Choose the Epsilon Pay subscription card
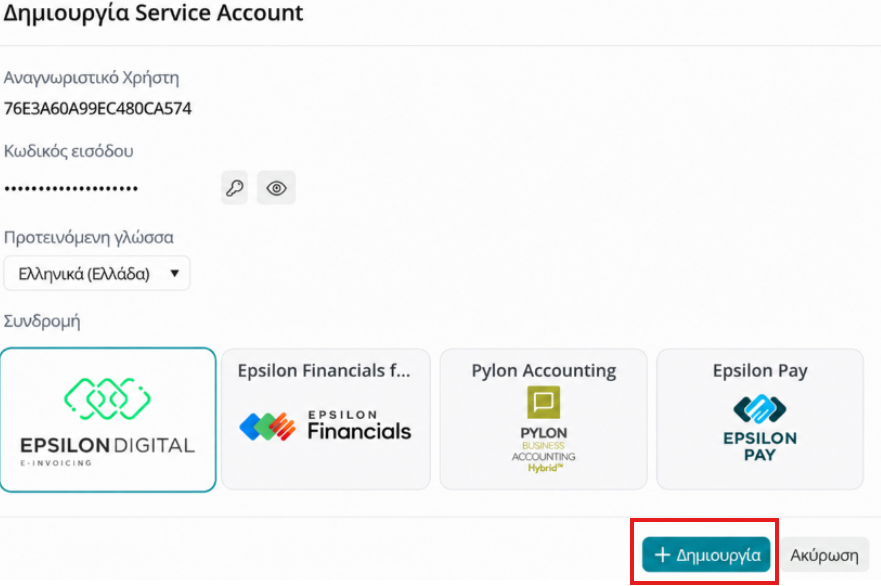 click(x=760, y=419)
